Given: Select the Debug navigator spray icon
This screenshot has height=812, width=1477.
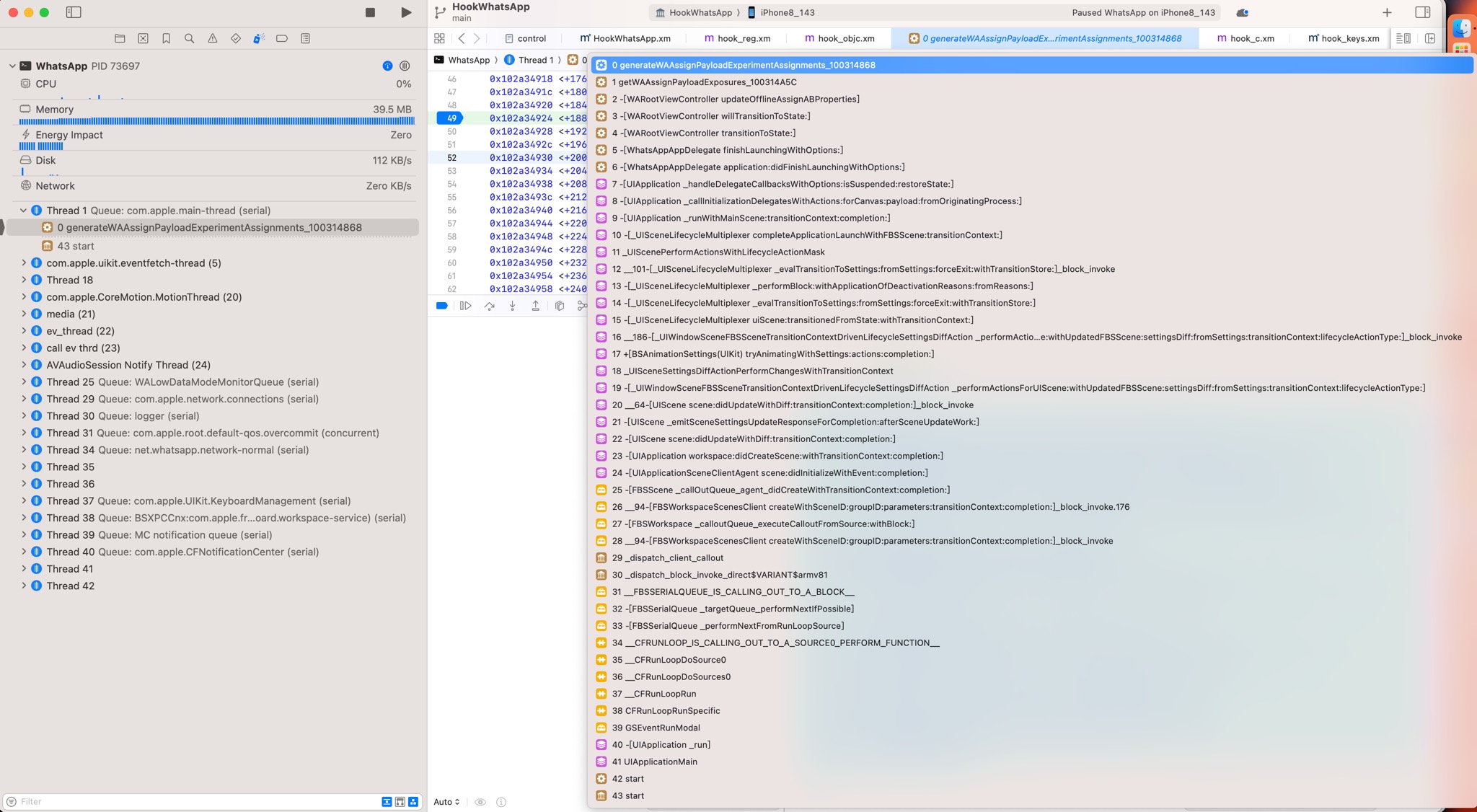Looking at the screenshot, I should click(259, 38).
